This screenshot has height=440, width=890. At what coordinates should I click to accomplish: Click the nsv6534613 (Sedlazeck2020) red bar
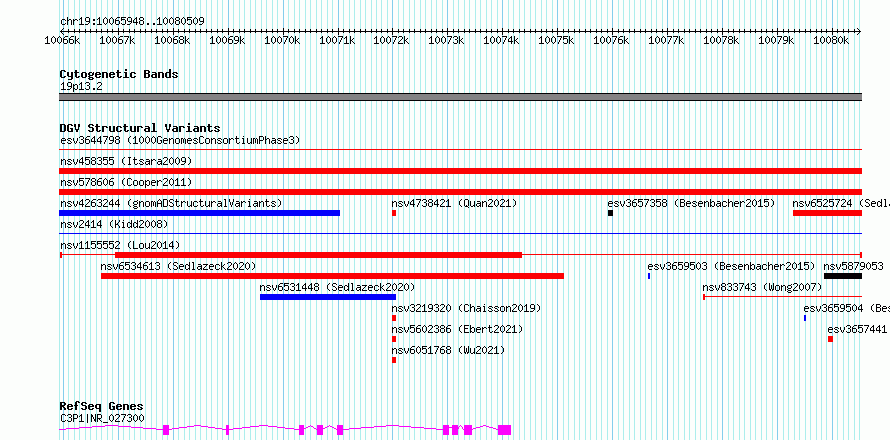pyautogui.click(x=333, y=276)
